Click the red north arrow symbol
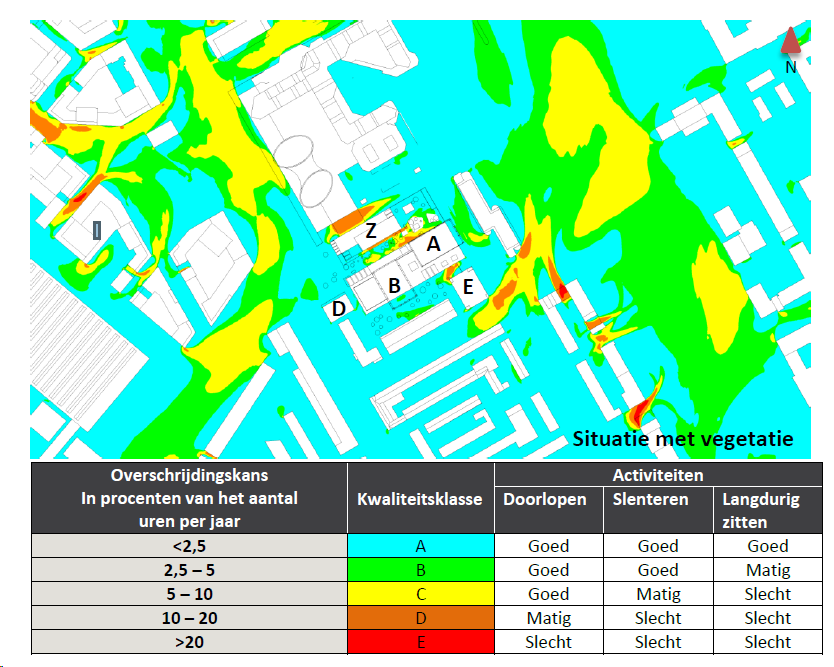834x667 pixels. [791, 40]
